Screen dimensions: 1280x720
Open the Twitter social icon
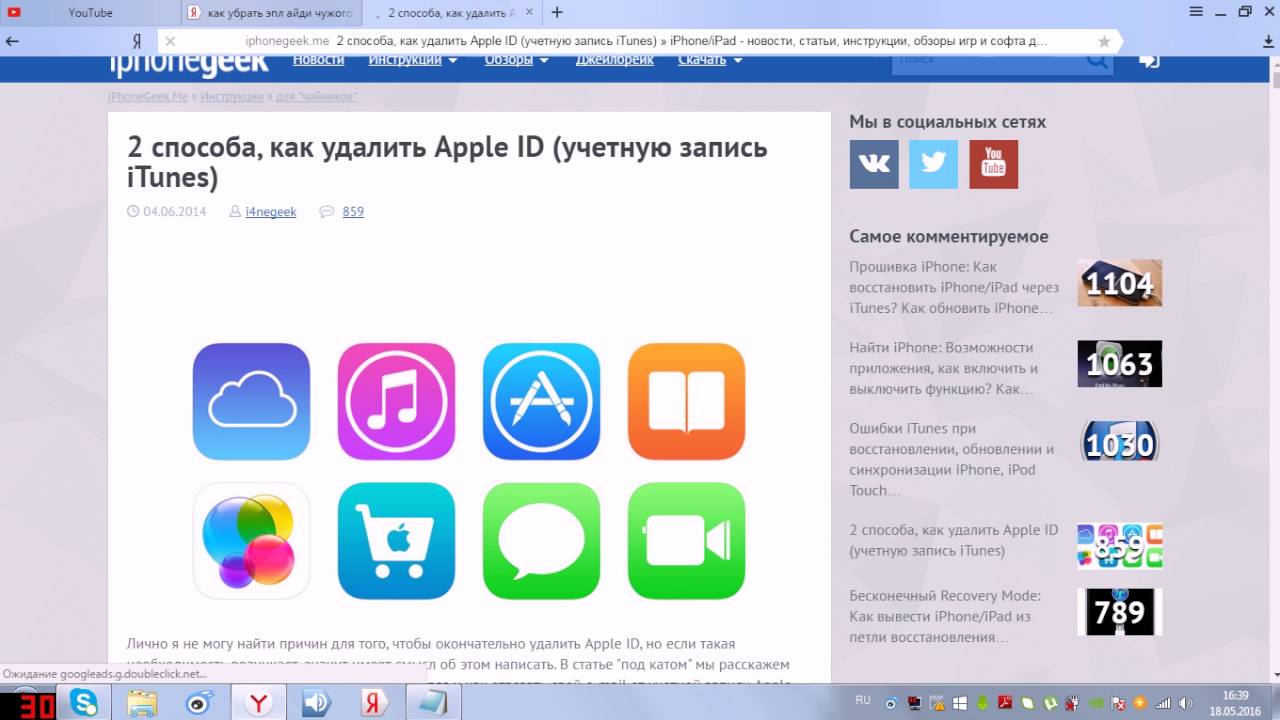(x=933, y=164)
